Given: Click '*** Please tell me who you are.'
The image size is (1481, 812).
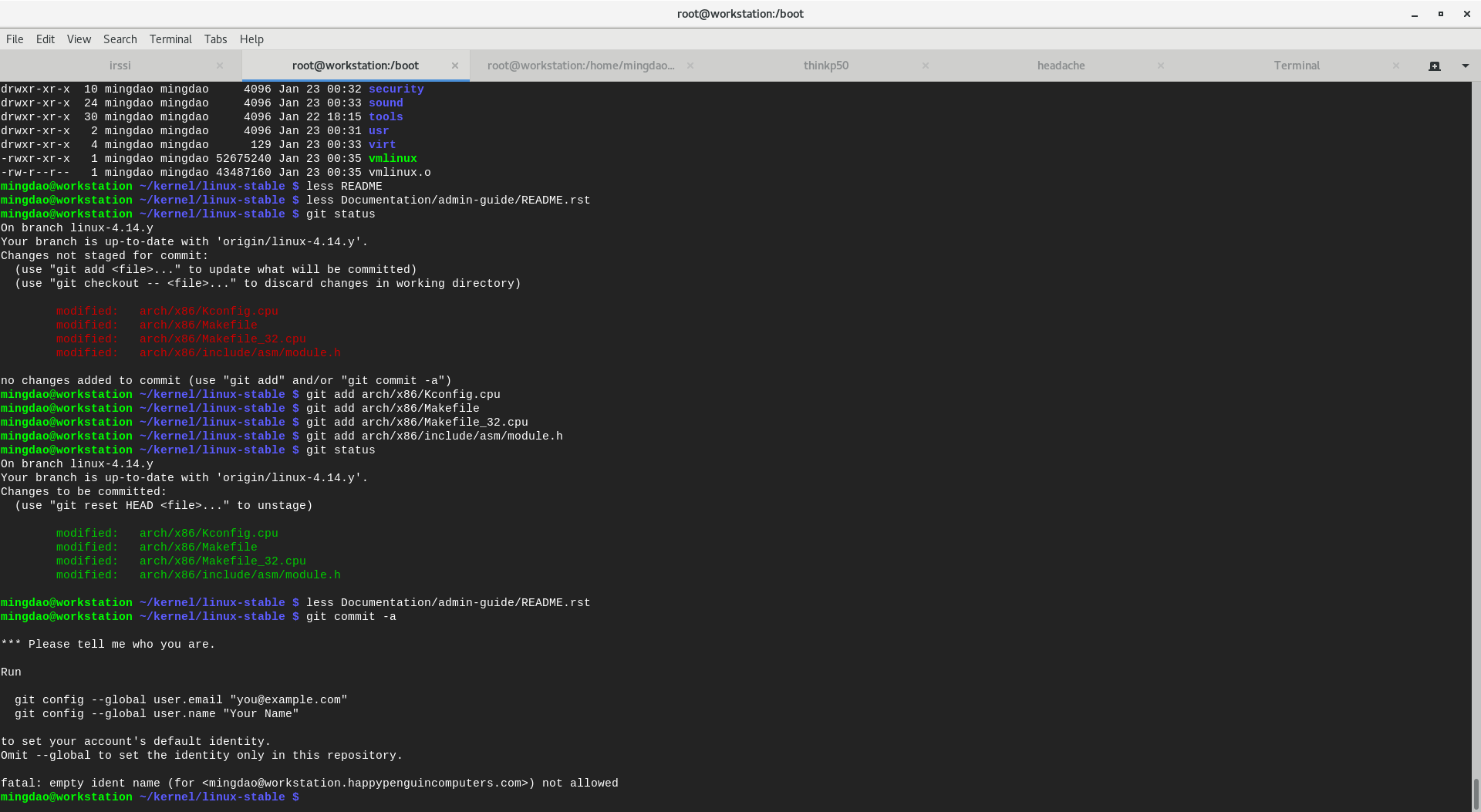Looking at the screenshot, I should pos(108,645).
